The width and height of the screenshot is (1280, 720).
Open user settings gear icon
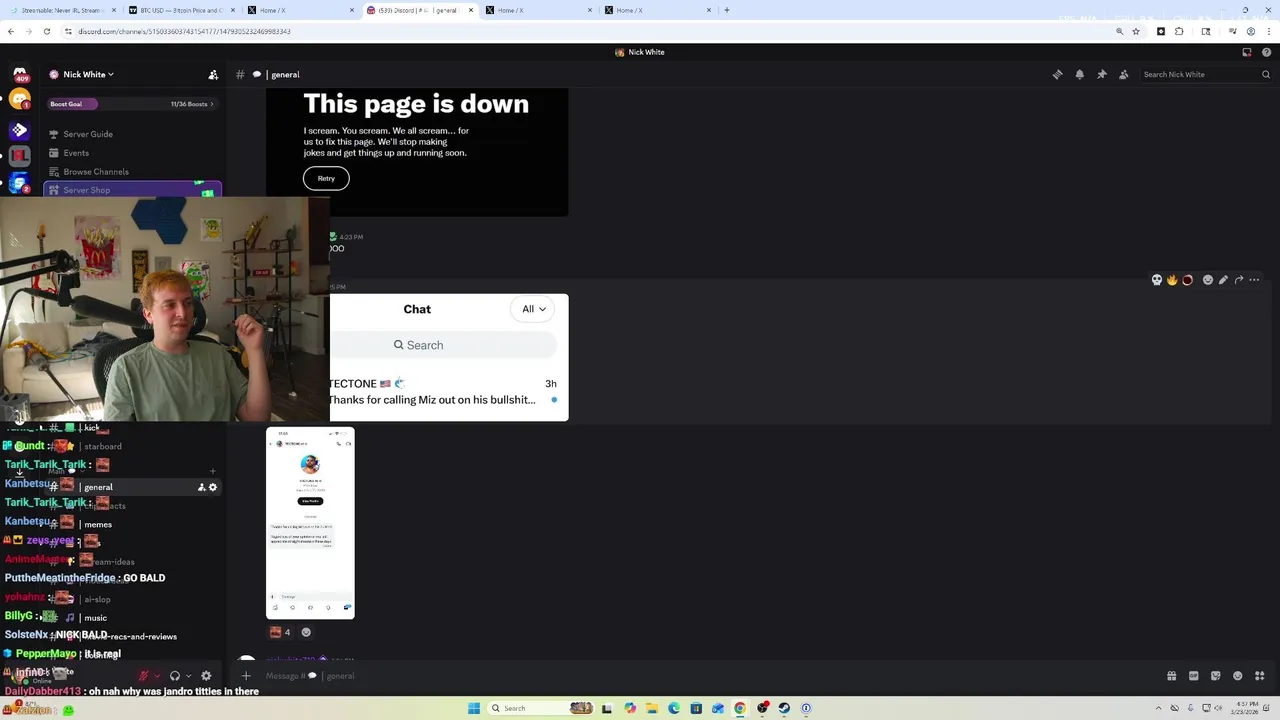(206, 676)
